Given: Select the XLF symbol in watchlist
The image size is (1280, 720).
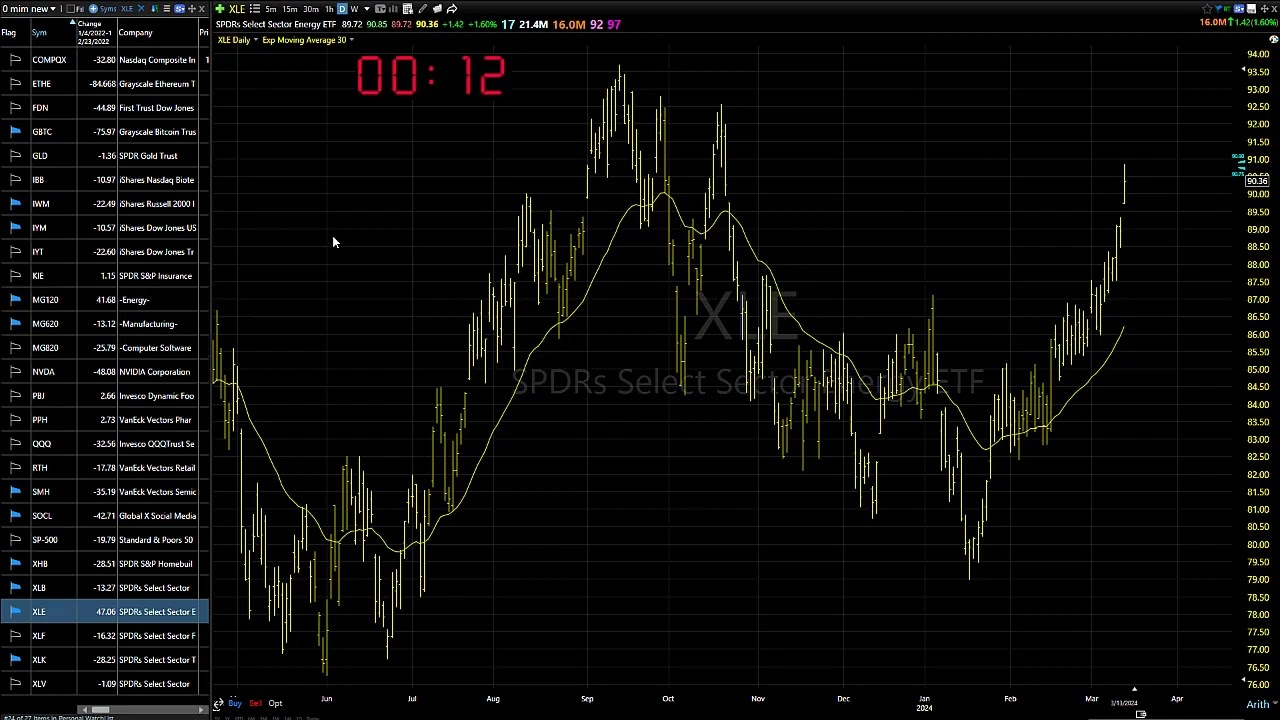Looking at the screenshot, I should pos(39,636).
